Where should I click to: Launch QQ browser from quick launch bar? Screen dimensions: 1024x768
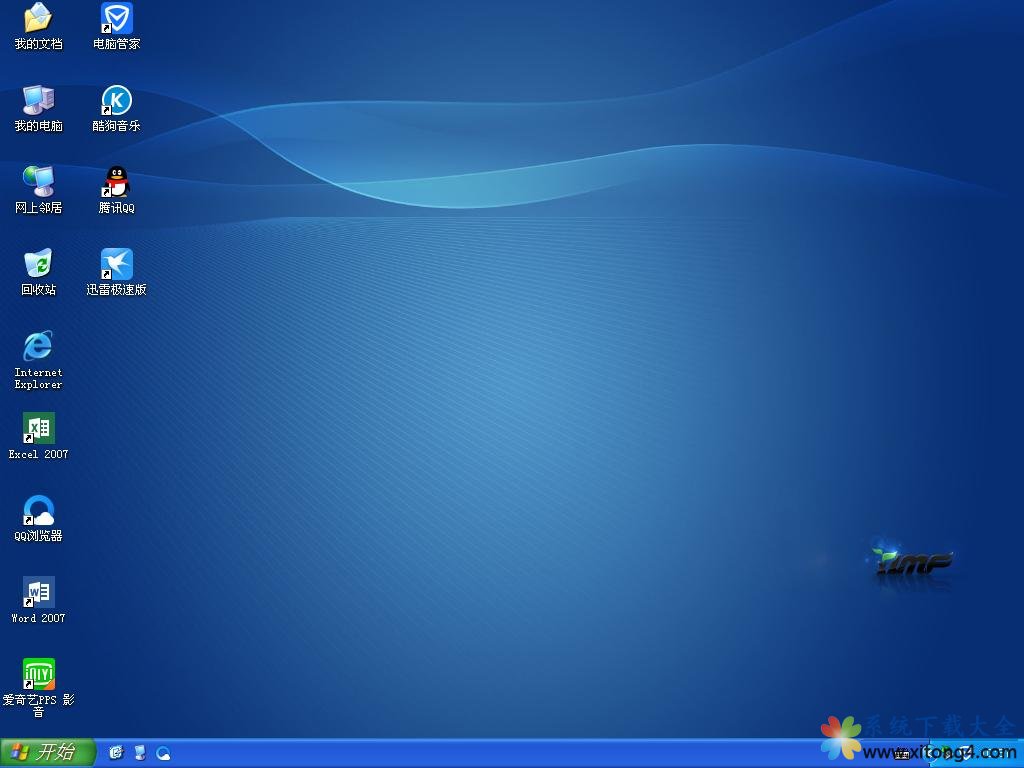[x=163, y=753]
